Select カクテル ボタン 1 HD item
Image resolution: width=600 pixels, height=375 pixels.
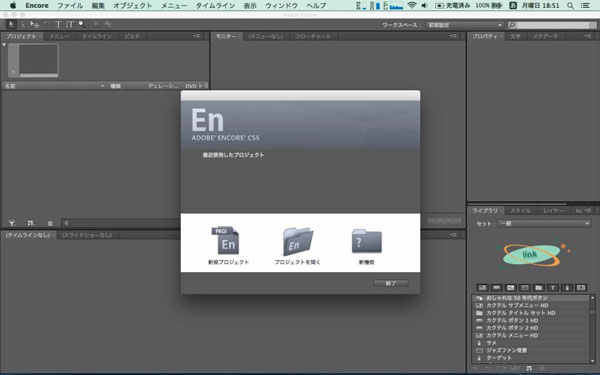531,320
